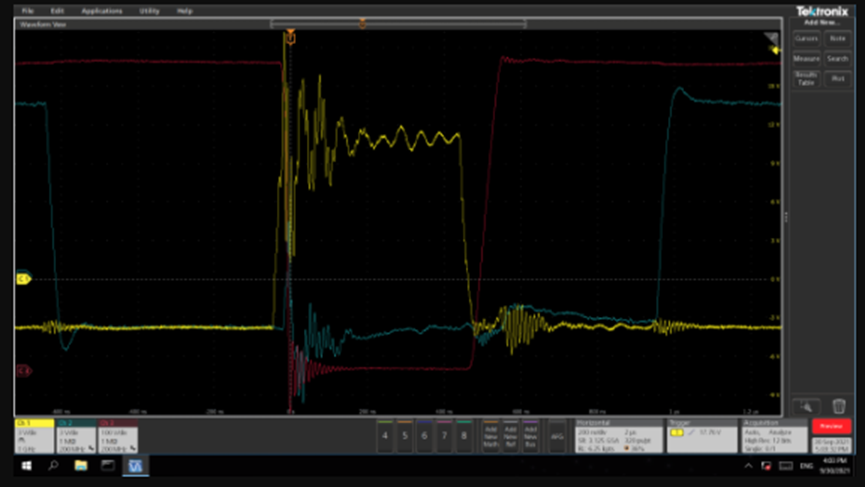The width and height of the screenshot is (865, 487).
Task: Click the trigger position marker at top
Action: click(290, 36)
